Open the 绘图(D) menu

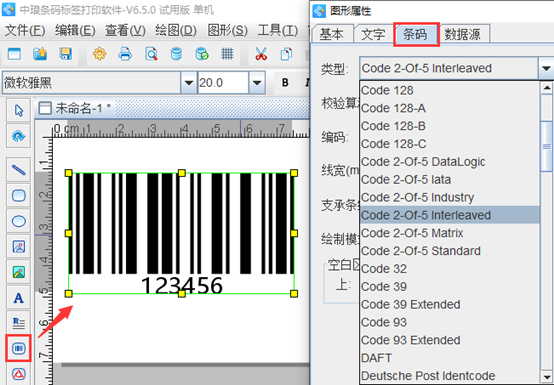point(176,31)
